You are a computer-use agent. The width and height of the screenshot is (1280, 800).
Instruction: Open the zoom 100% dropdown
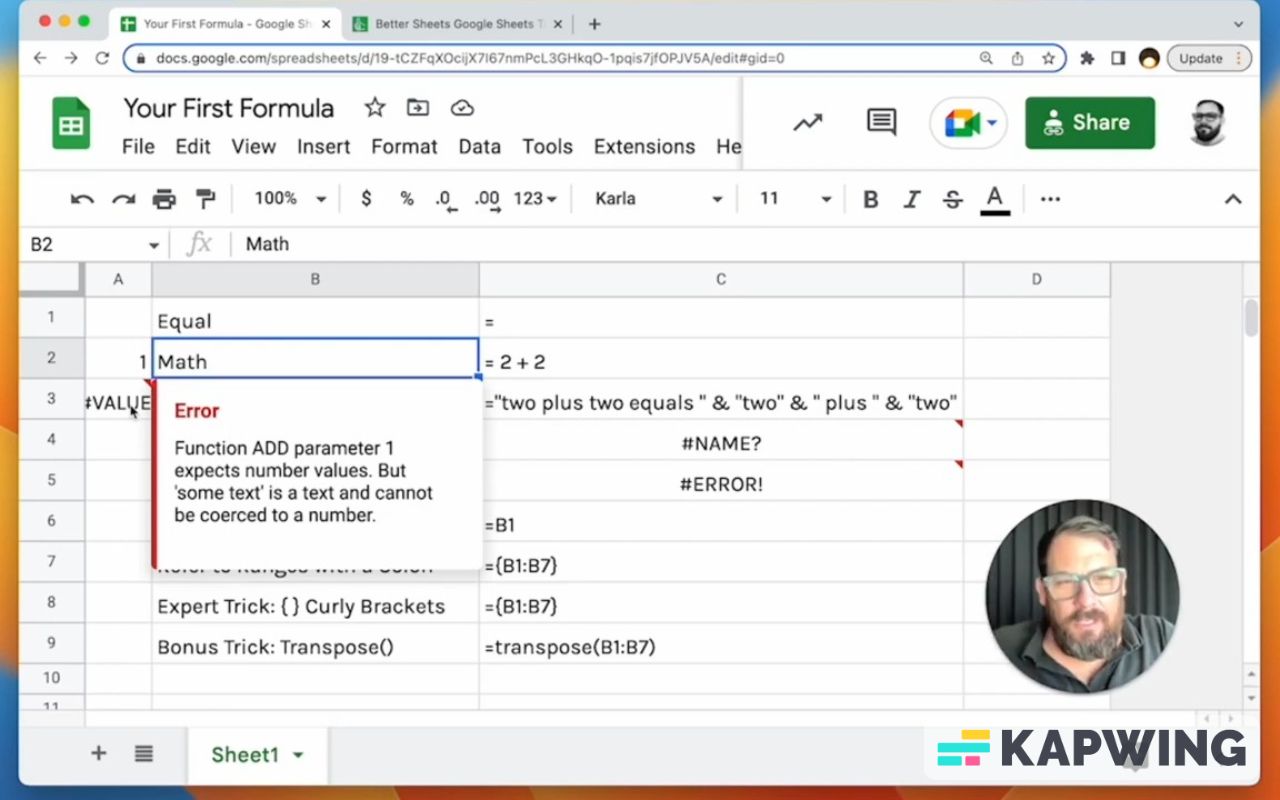[x=290, y=199]
